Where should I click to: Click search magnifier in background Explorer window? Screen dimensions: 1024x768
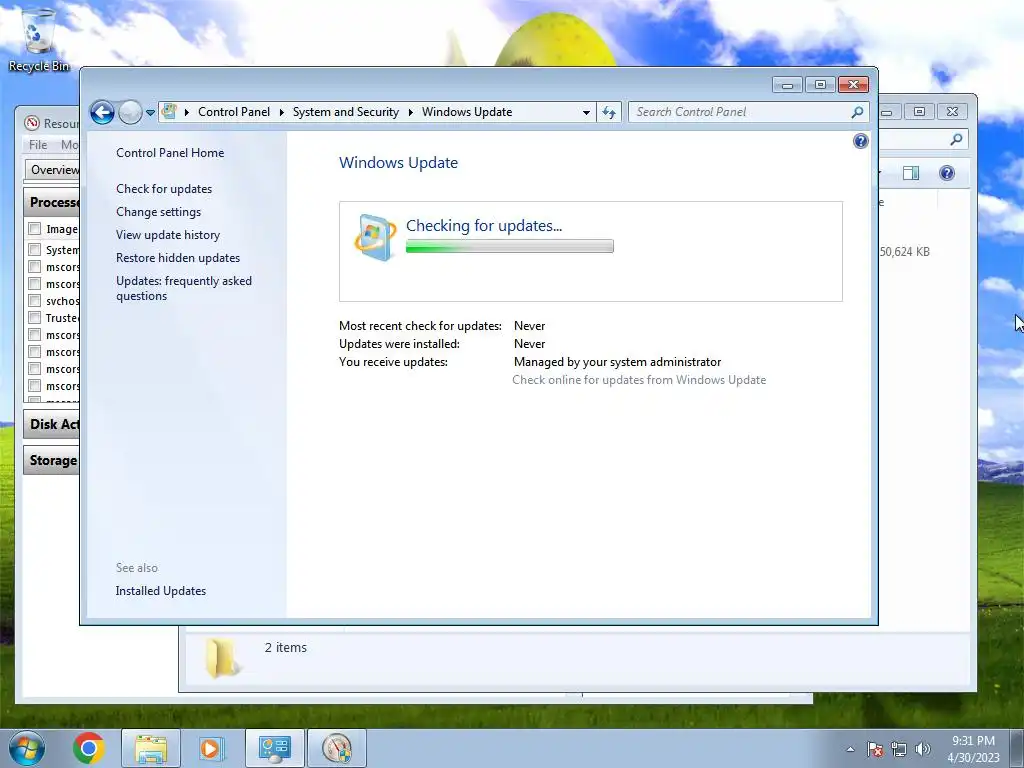point(956,140)
